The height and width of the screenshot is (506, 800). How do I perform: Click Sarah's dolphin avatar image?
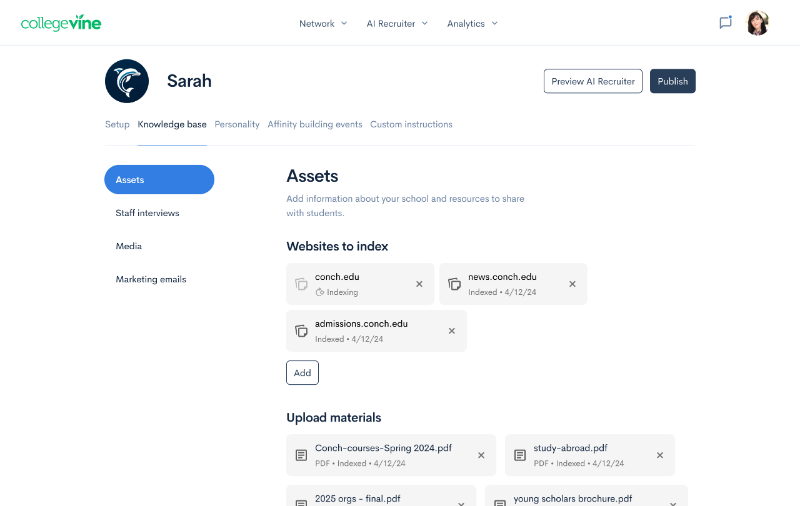[x=127, y=81]
